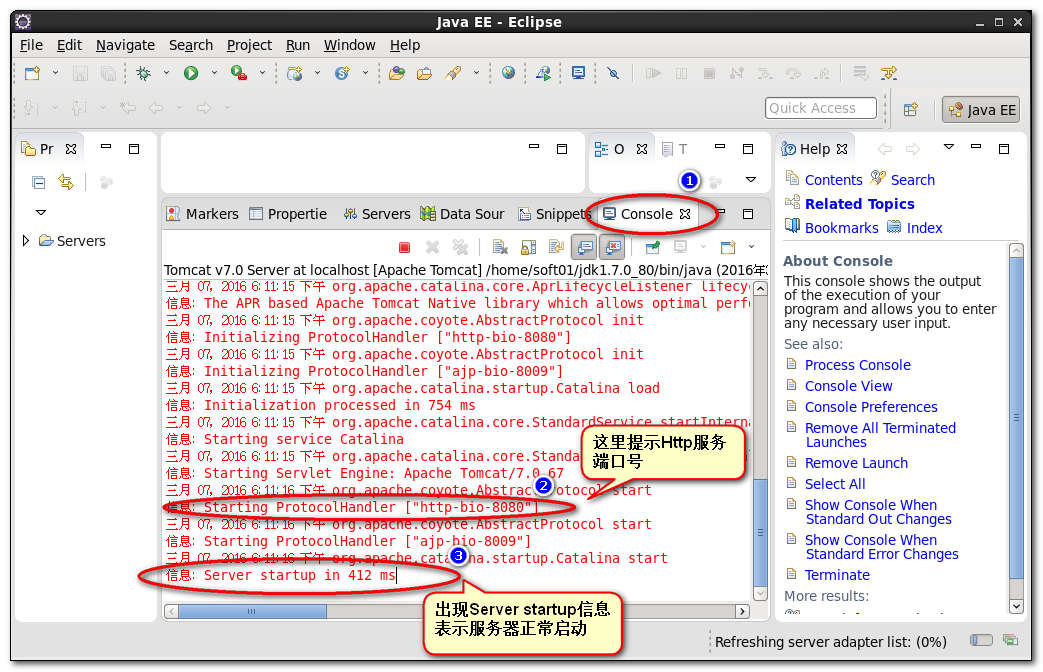Click the Open Task folder icon
The width and height of the screenshot is (1043, 672).
click(424, 73)
